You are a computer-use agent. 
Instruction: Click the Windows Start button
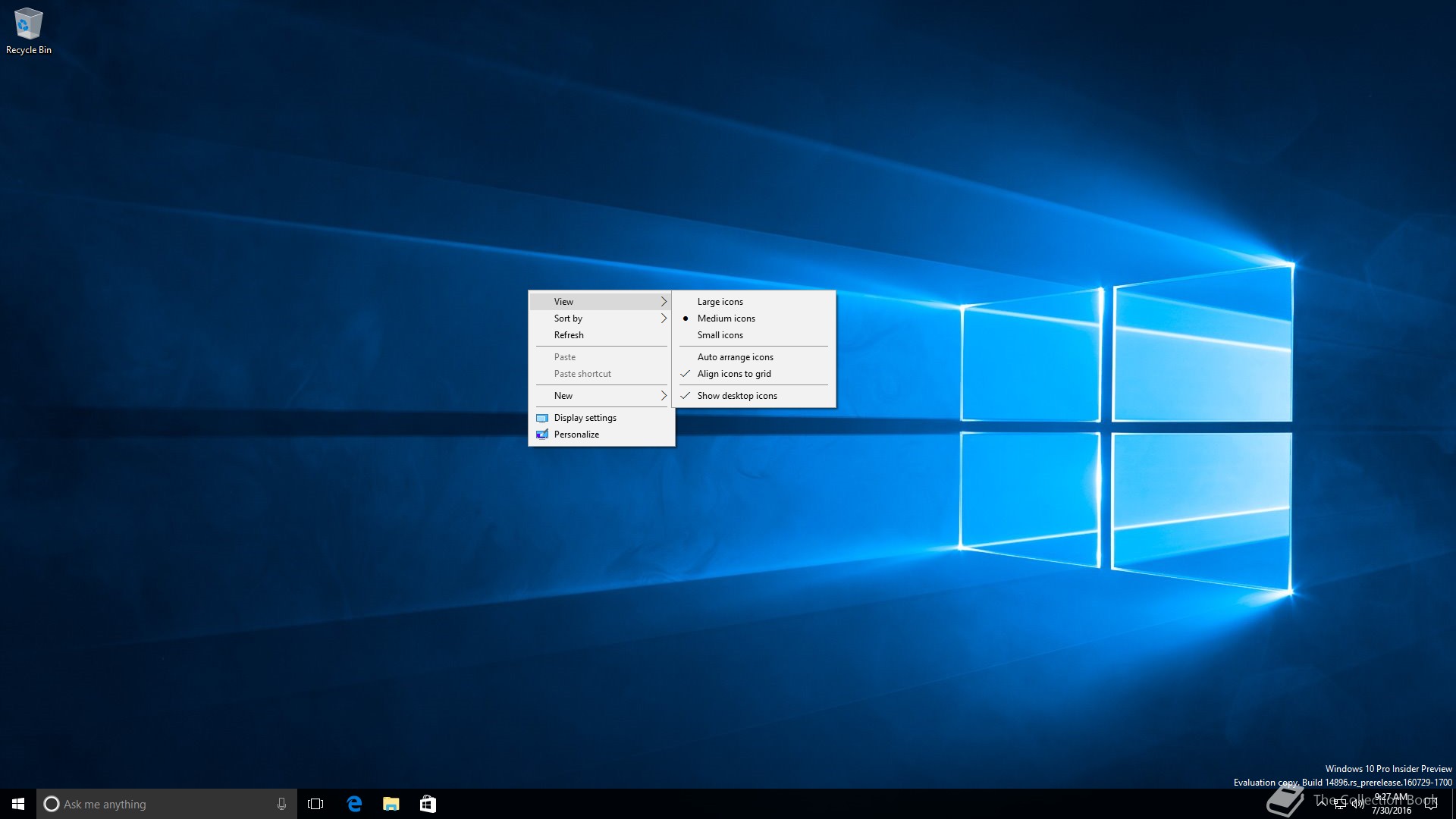point(18,804)
